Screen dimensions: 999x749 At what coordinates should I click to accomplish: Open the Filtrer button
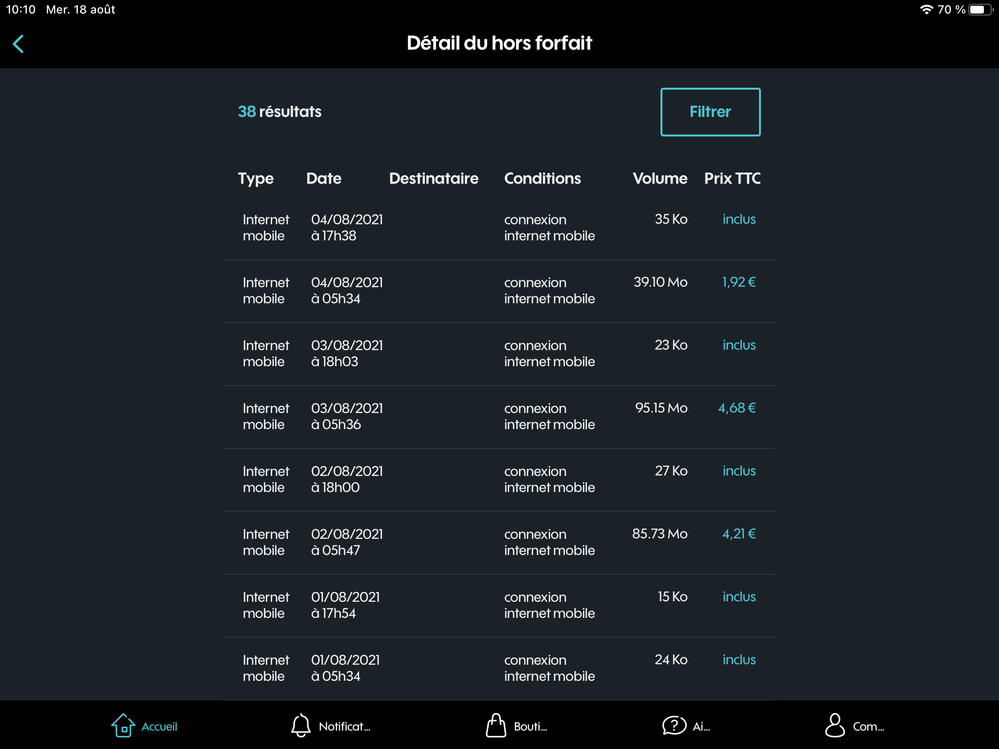pyautogui.click(x=710, y=112)
